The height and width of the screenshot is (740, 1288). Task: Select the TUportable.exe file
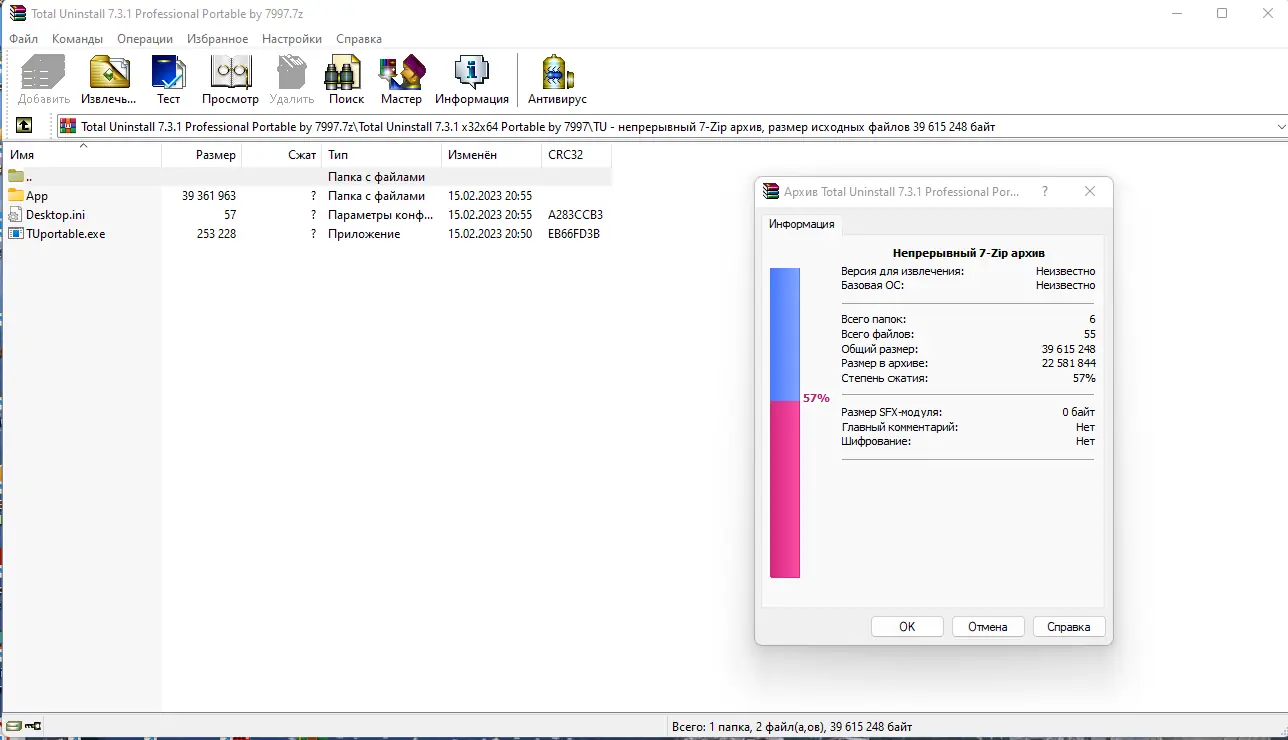click(x=64, y=233)
